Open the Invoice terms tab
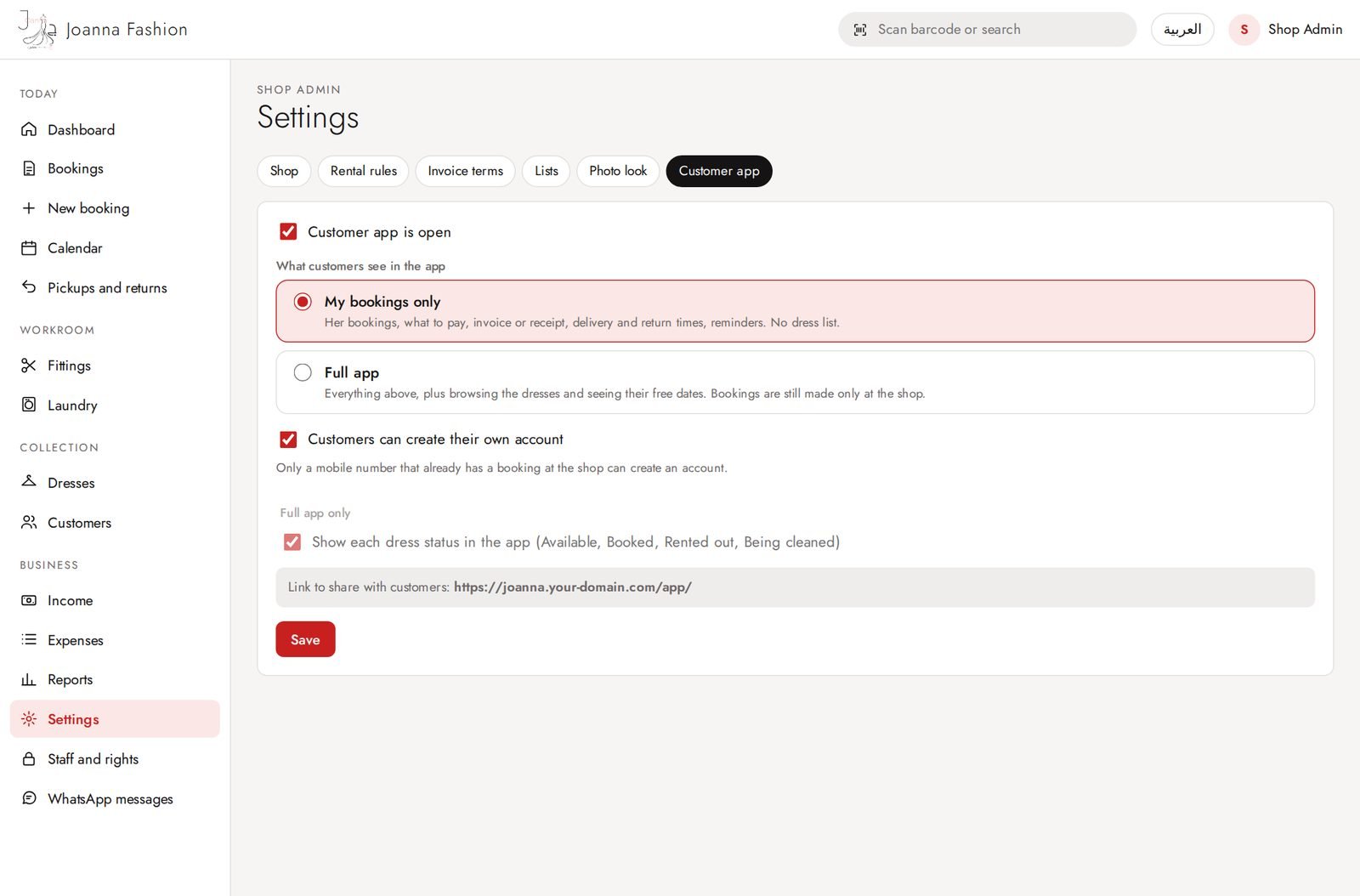Screen dimensions: 1360x896 (x=466, y=171)
